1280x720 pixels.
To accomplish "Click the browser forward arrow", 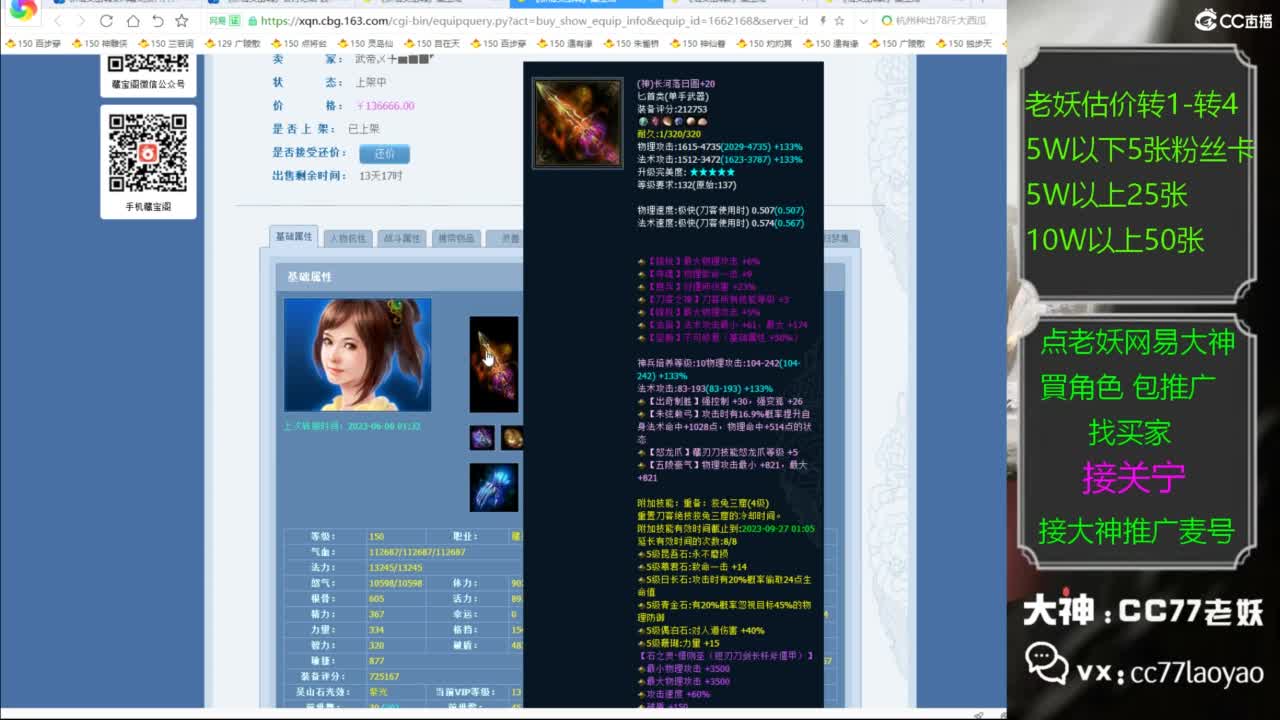I will pos(82,21).
